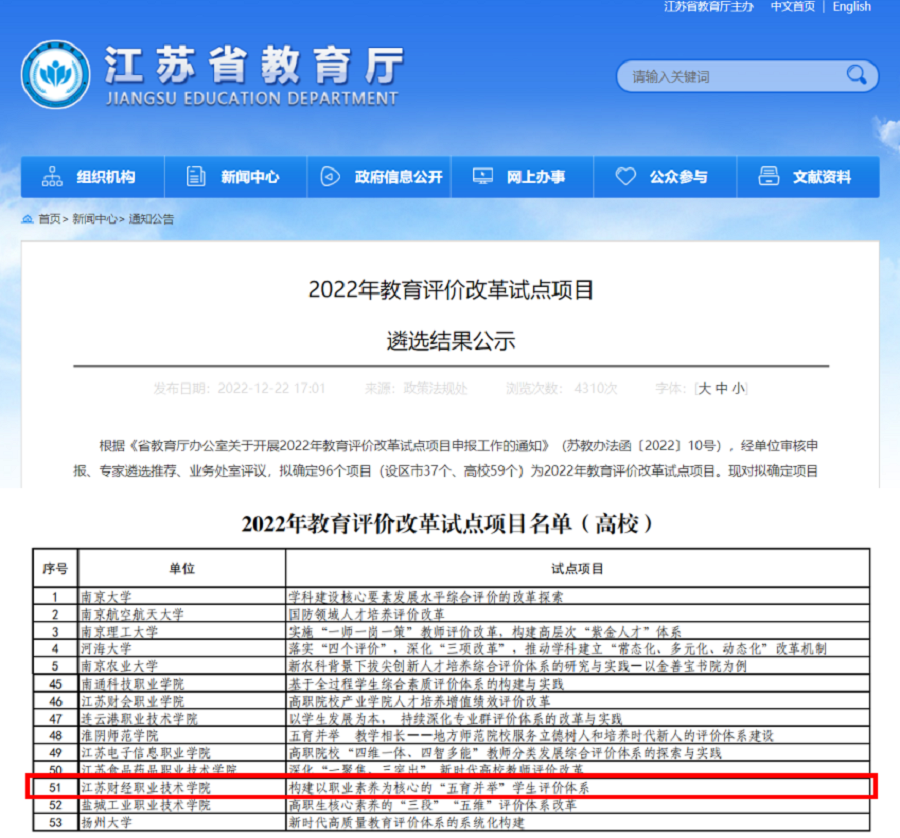Click the 试点项目 column header
Viewport: 900px width, 838px height.
577,568
